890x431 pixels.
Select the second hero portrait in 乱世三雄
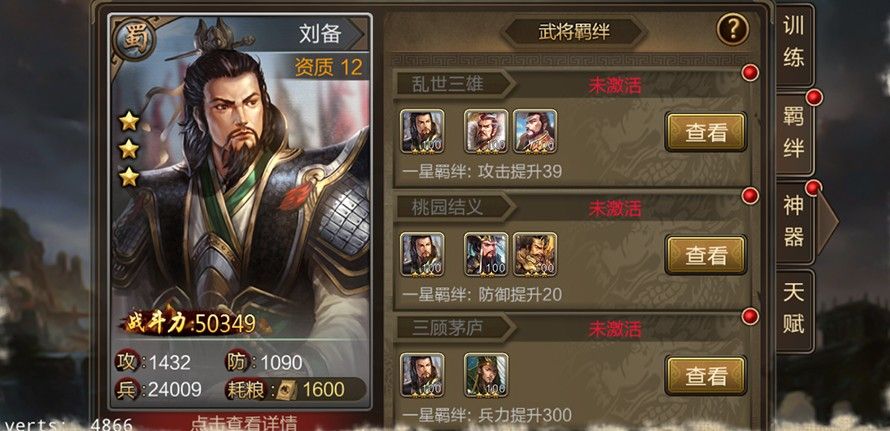pos(486,131)
